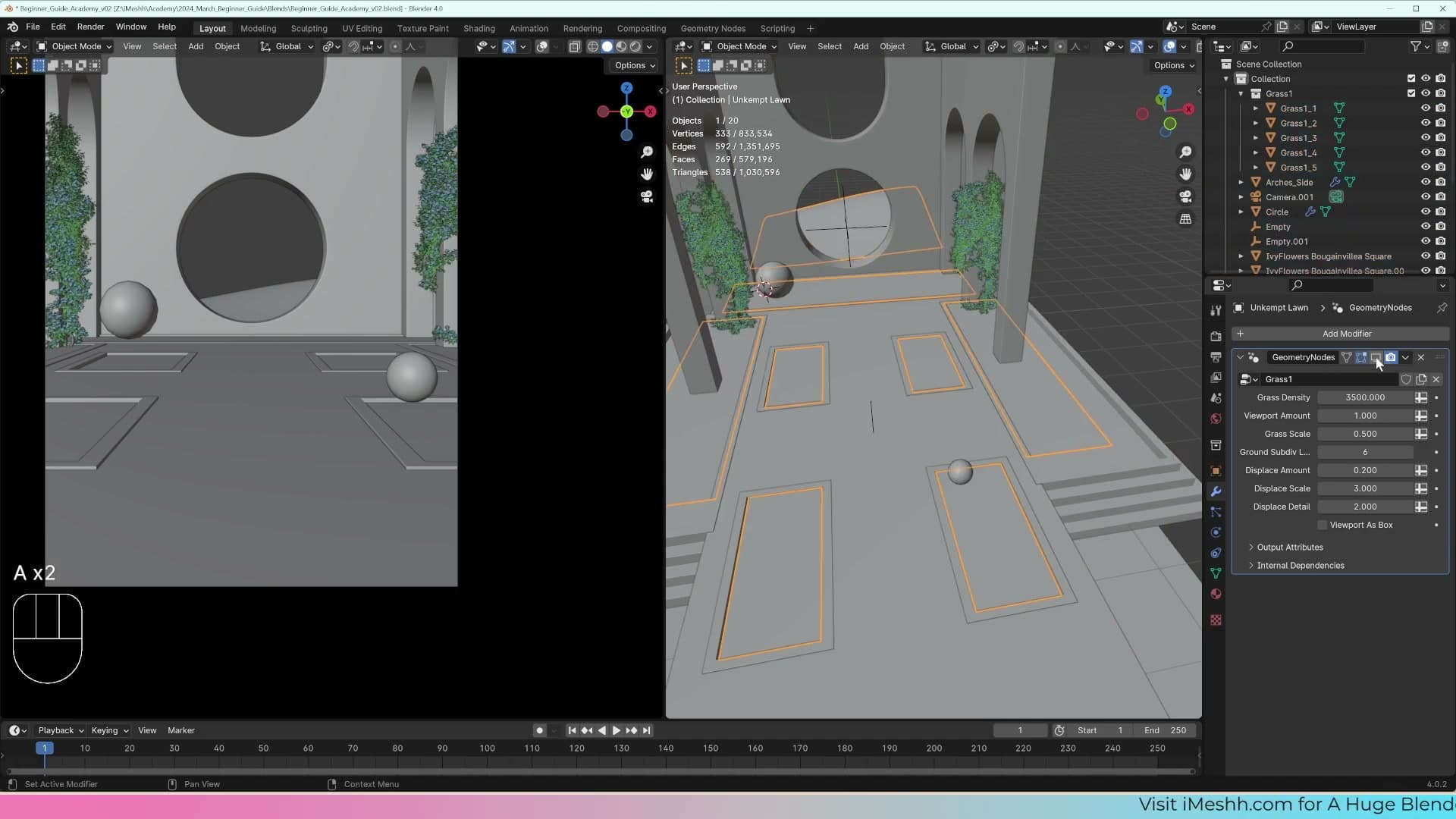Click the End frame field in timeline
1456x819 pixels.
(1166, 730)
